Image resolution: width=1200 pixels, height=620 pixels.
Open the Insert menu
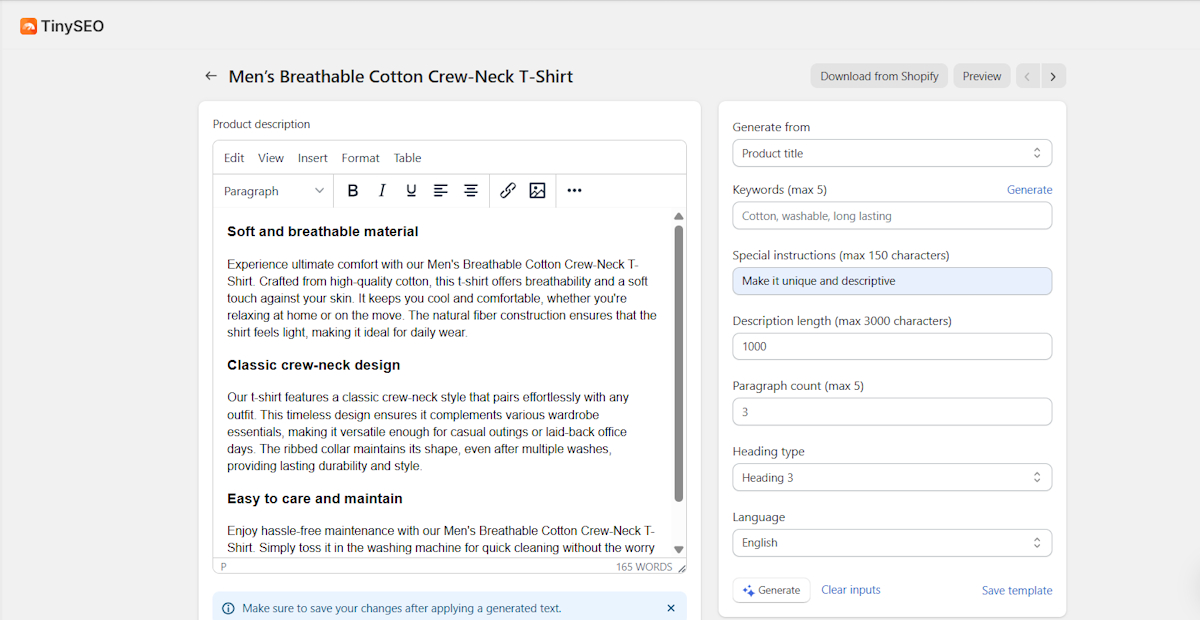[x=312, y=158]
